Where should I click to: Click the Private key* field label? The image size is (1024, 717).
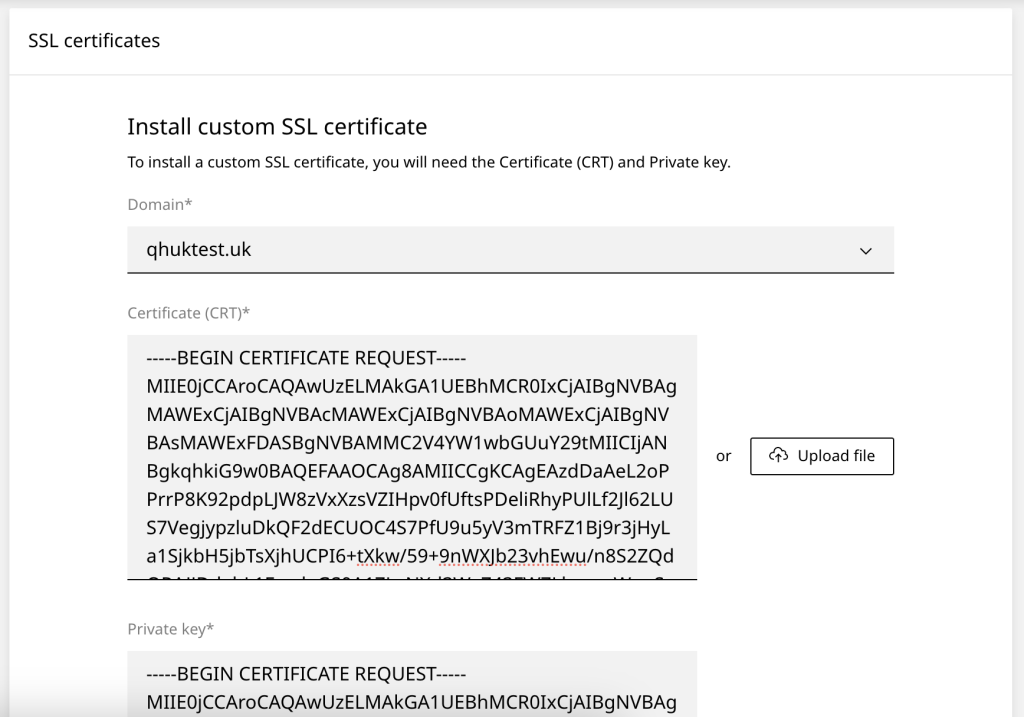[x=170, y=629]
